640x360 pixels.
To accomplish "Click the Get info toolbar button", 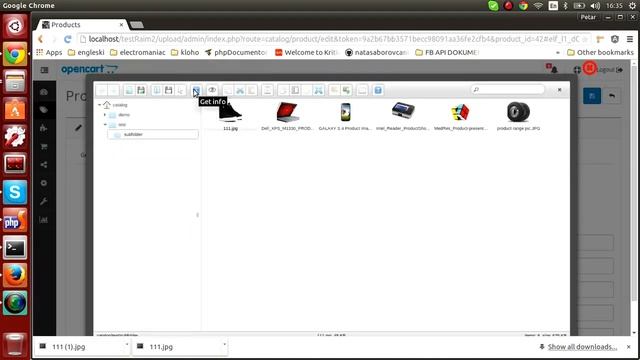I will coord(196,90).
